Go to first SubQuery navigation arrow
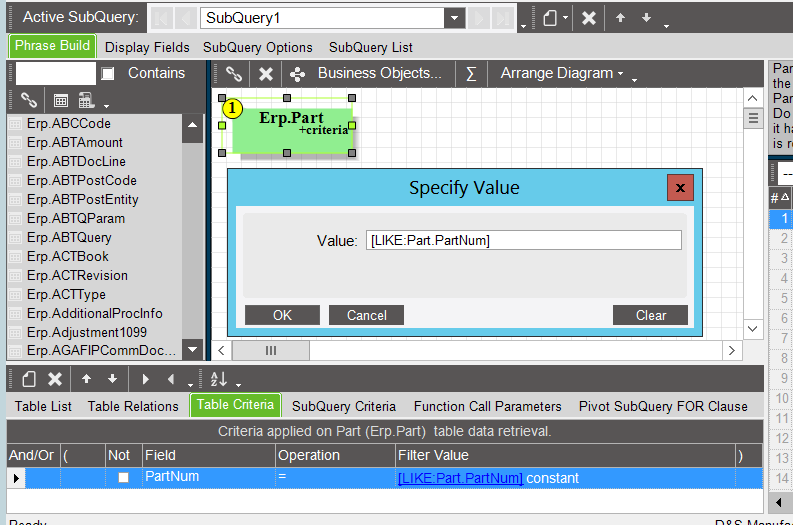Image resolution: width=793 pixels, height=525 pixels. click(x=161, y=19)
